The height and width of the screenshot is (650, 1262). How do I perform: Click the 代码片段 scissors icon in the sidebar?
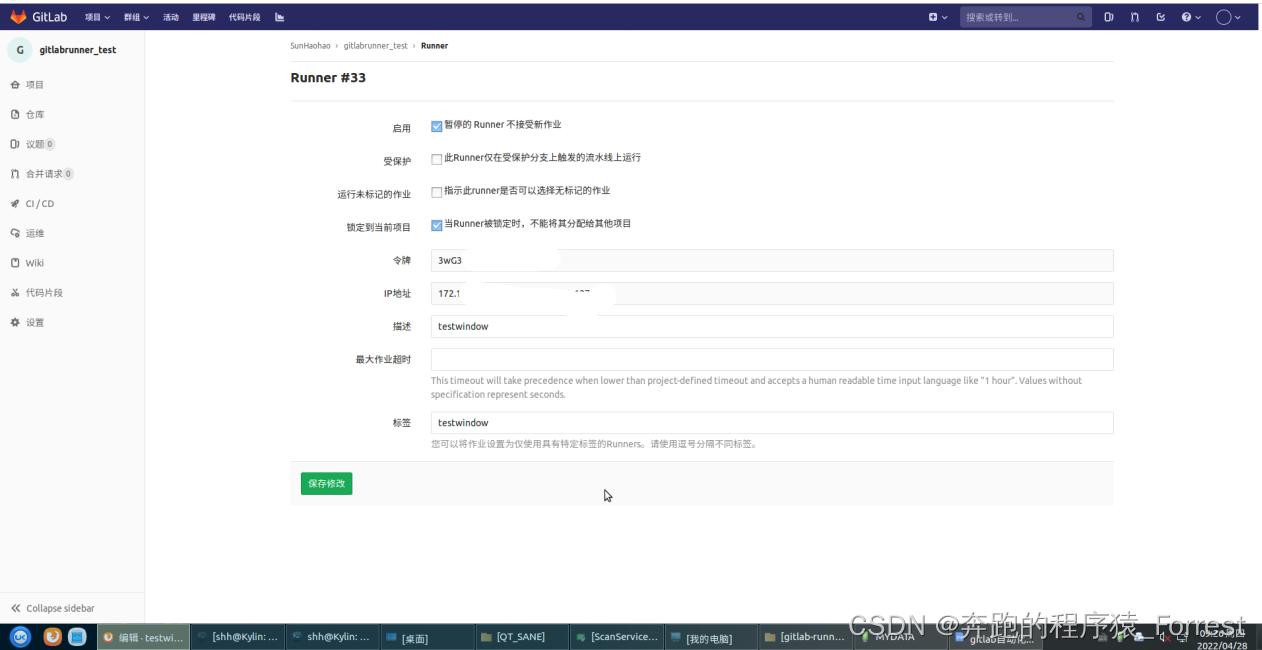pyautogui.click(x=15, y=293)
